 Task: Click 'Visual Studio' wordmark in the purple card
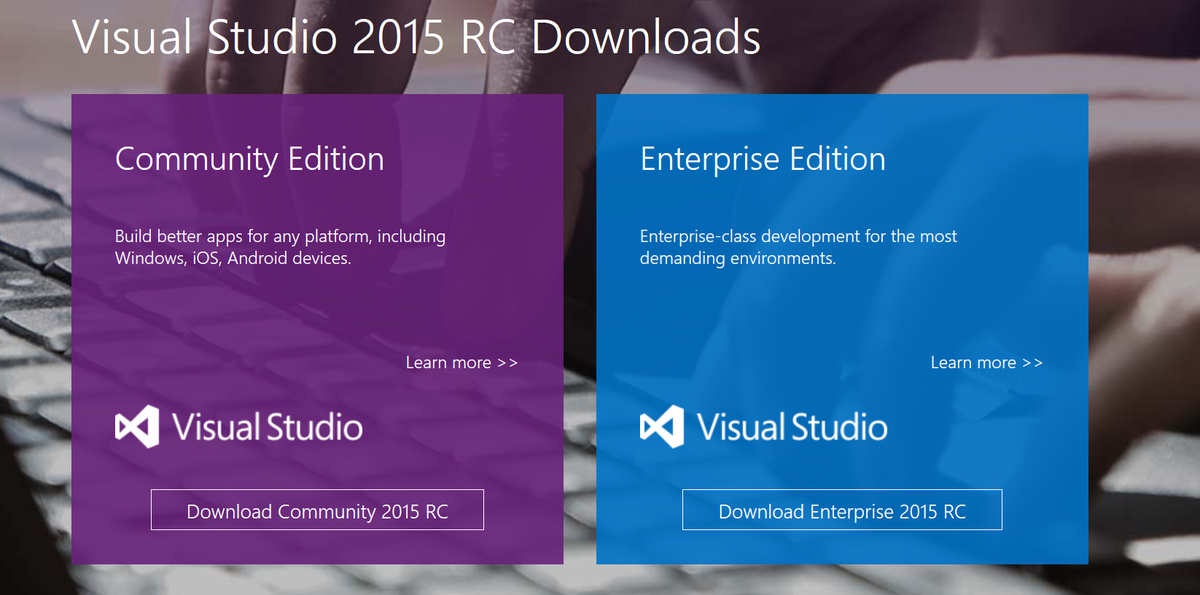(x=267, y=427)
